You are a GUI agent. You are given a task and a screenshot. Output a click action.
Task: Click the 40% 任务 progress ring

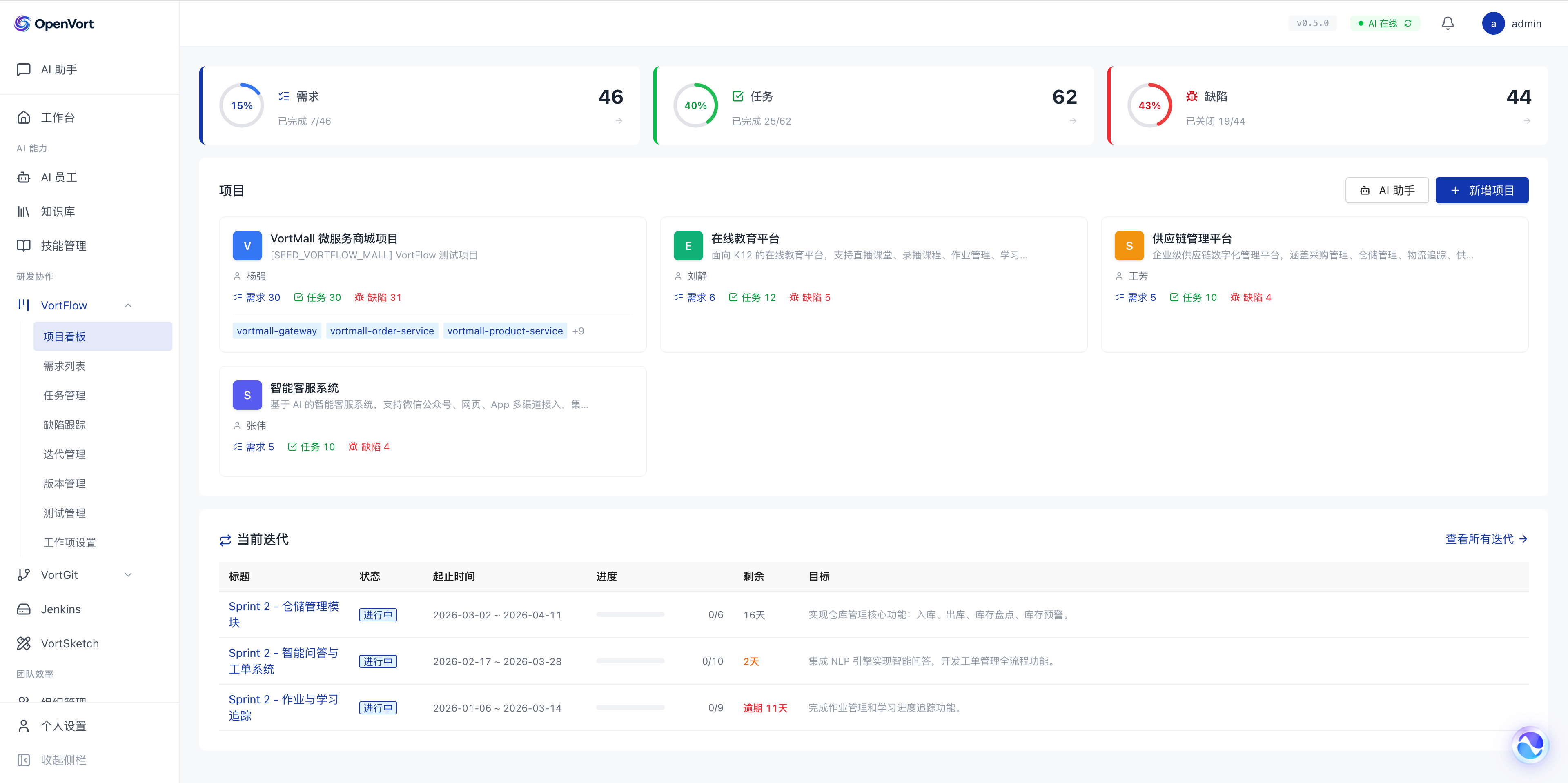pyautogui.click(x=696, y=105)
